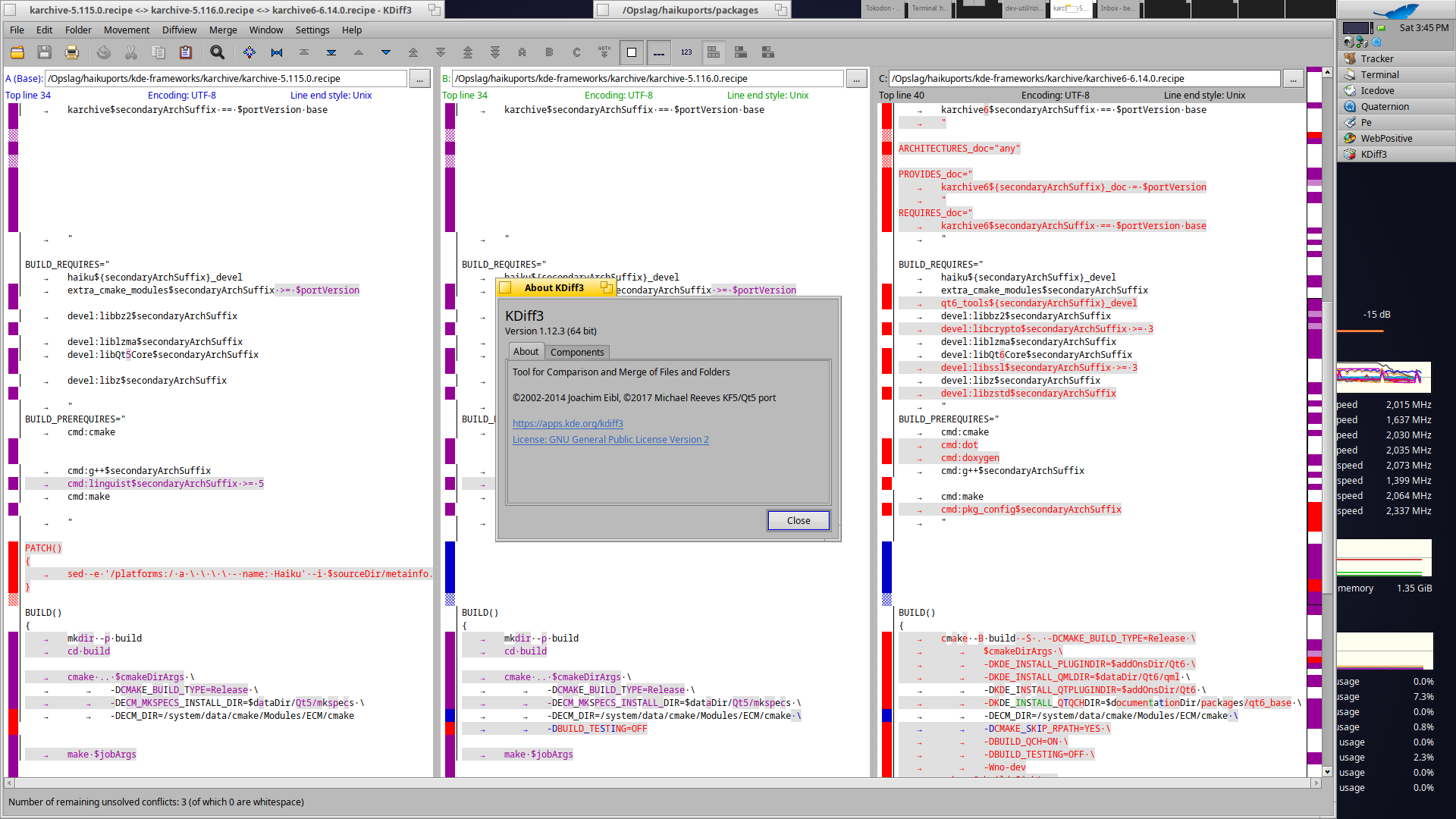Toggle Show Window A layout icon
1456x819 pixels.
(714, 52)
